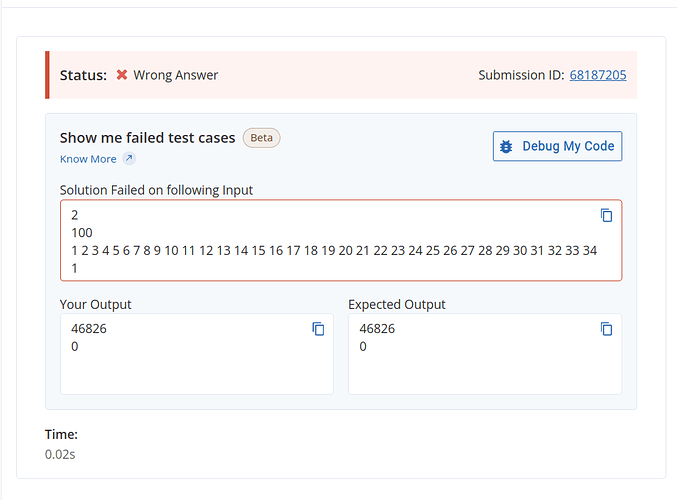The width and height of the screenshot is (677, 500).
Task: Click the Submission ID: label text
Action: 521,75
